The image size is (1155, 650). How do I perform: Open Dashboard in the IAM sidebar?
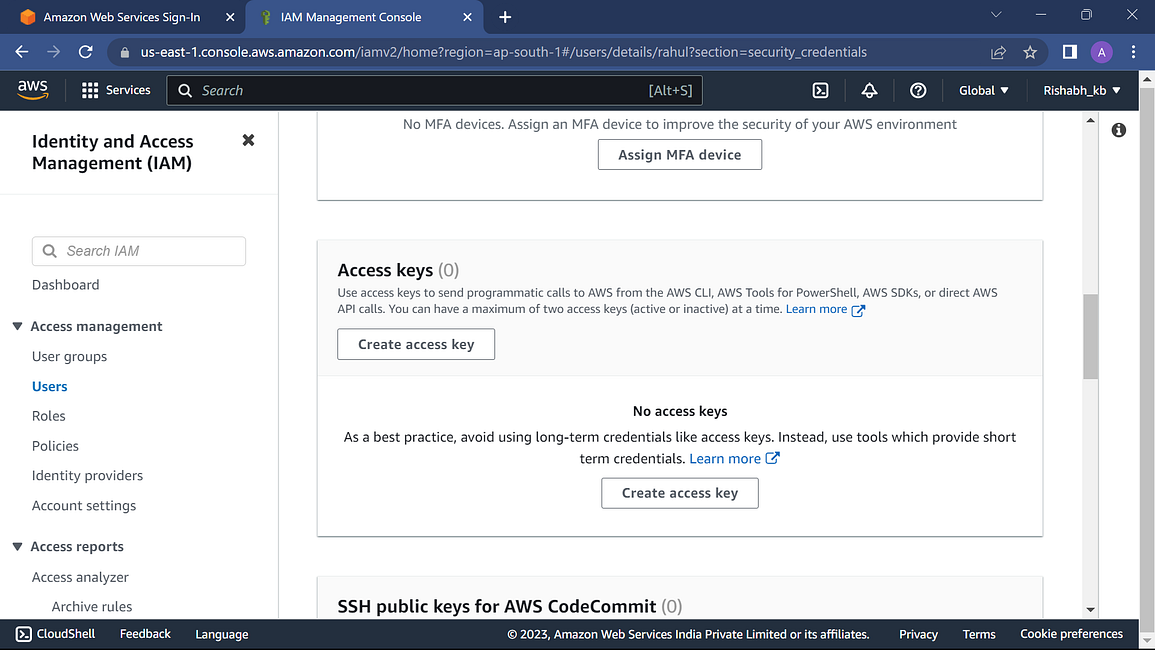(66, 284)
